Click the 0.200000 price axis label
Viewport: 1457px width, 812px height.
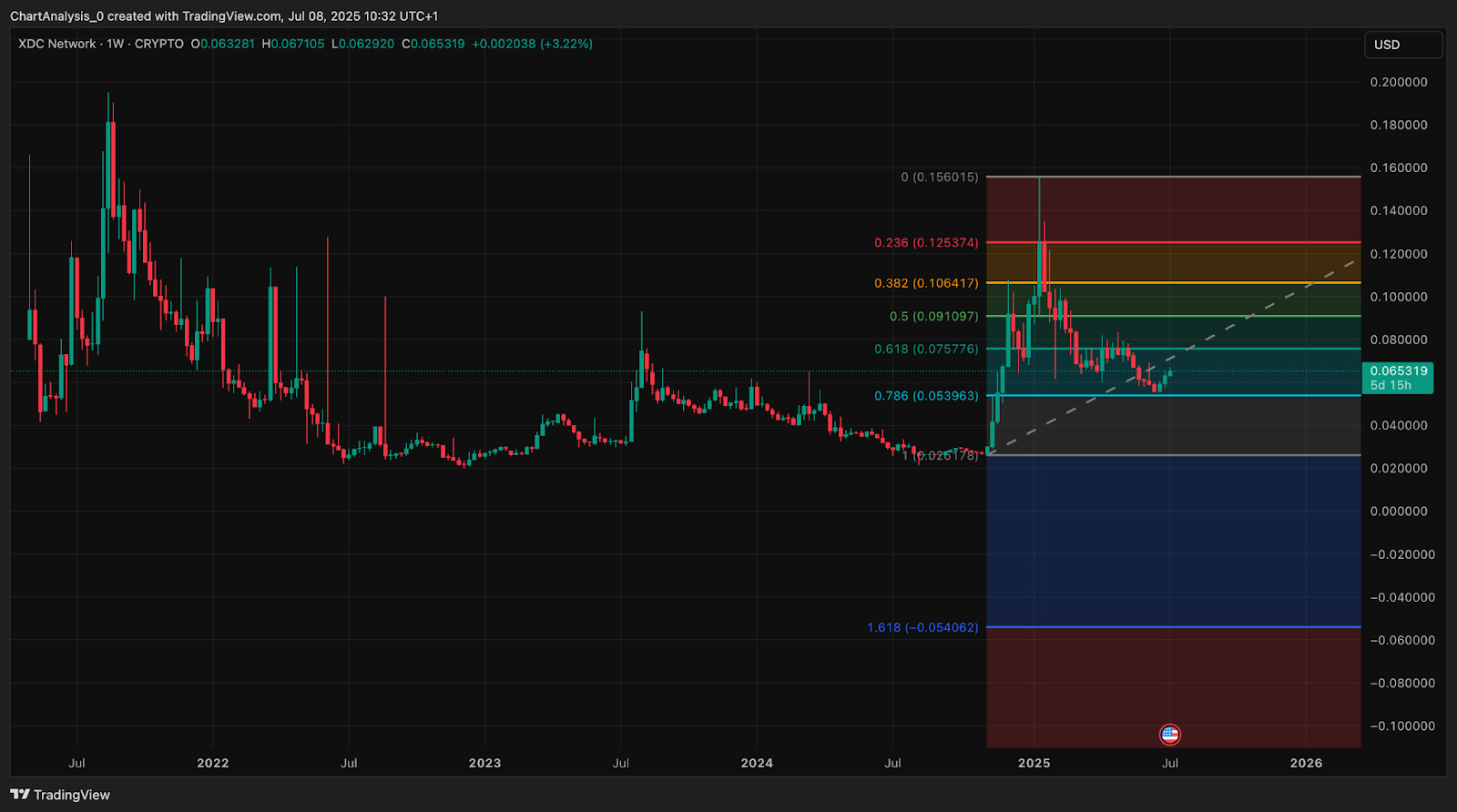(1398, 82)
